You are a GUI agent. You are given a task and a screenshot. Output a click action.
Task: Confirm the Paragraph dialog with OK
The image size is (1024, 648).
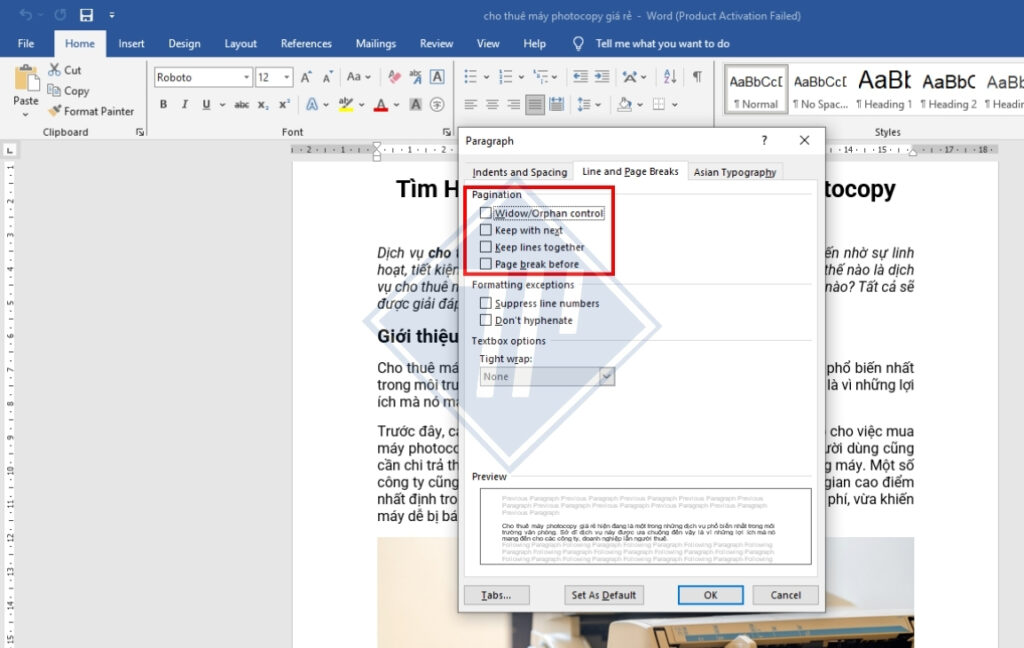tap(711, 595)
